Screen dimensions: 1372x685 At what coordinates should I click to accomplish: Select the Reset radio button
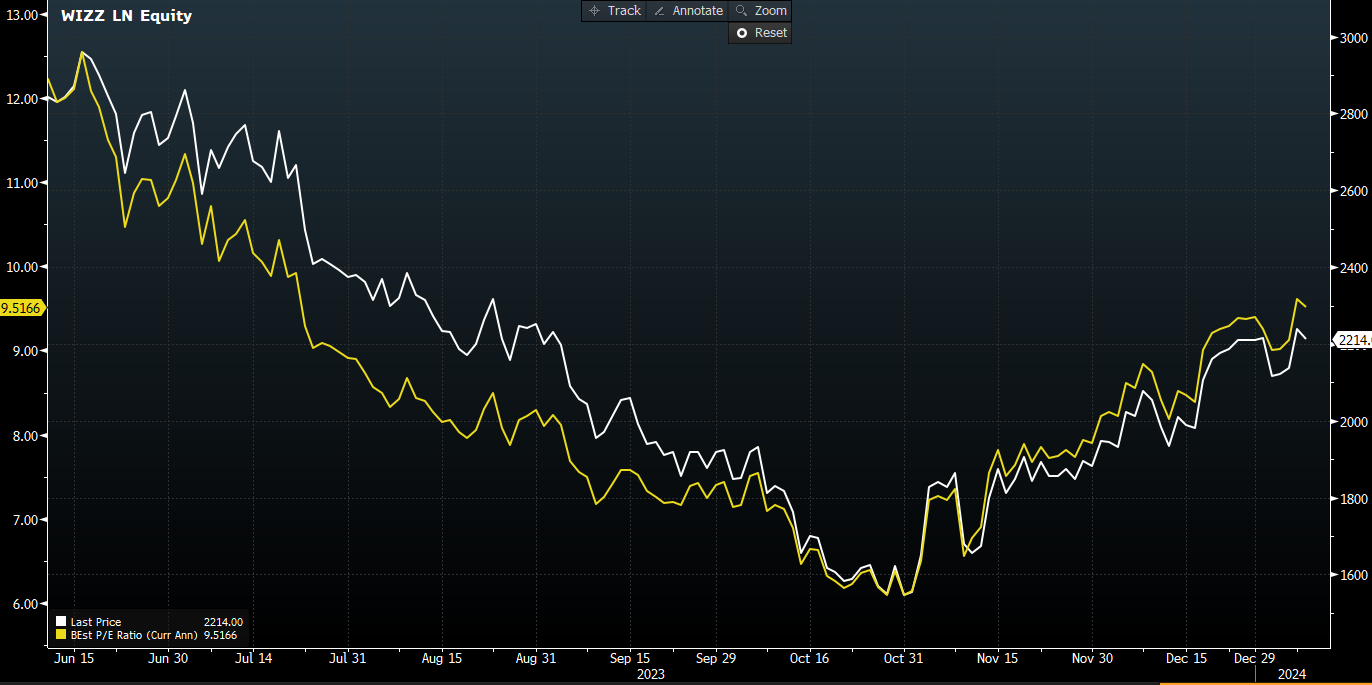tap(742, 33)
